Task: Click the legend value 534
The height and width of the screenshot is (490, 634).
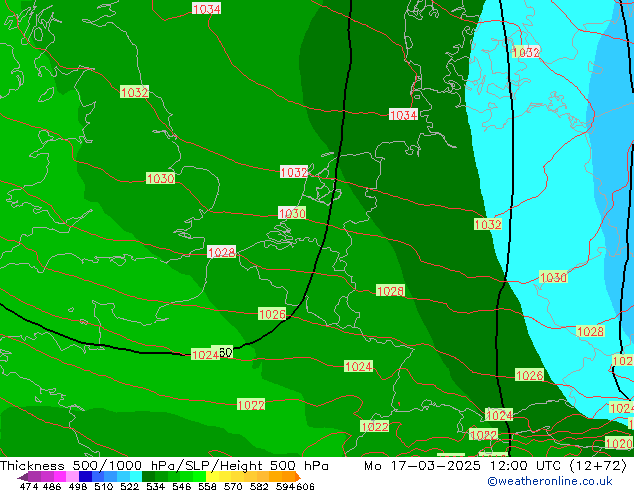Action: tap(156, 486)
